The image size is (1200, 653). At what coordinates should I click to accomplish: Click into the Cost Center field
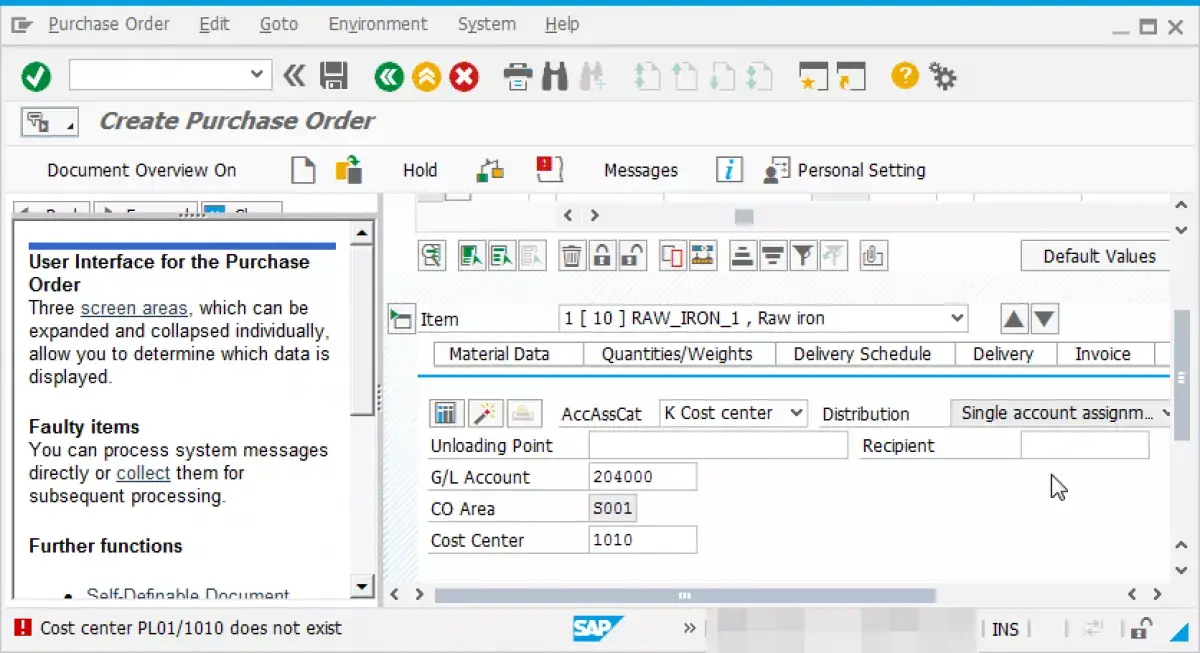pyautogui.click(x=643, y=540)
